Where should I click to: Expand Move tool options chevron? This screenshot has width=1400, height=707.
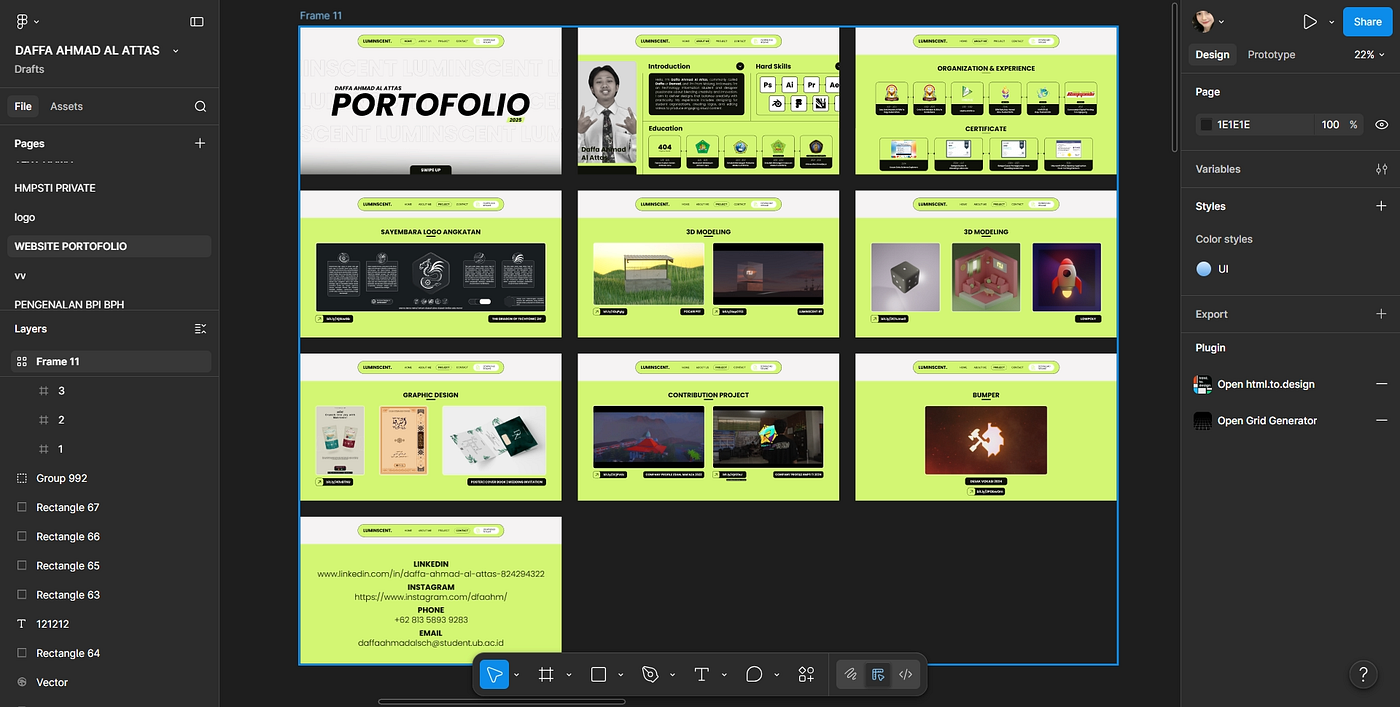click(x=516, y=675)
